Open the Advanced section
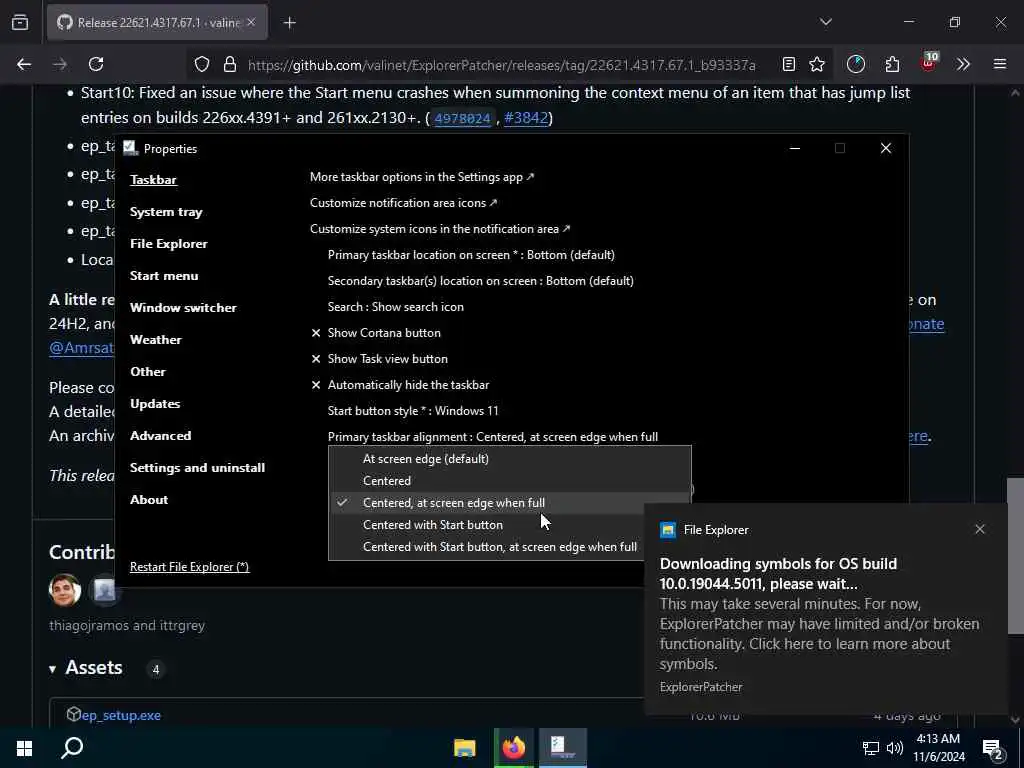The height and width of the screenshot is (768, 1024). [160, 436]
